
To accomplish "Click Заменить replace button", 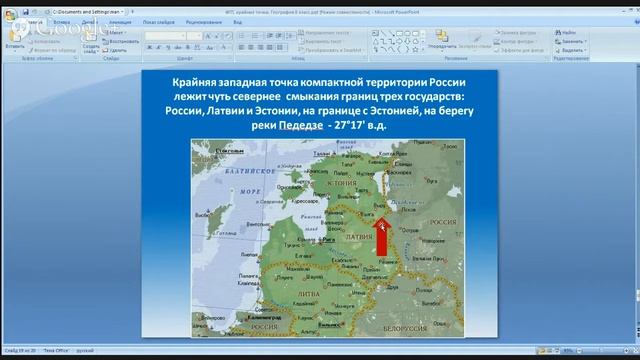I will click(571, 42).
